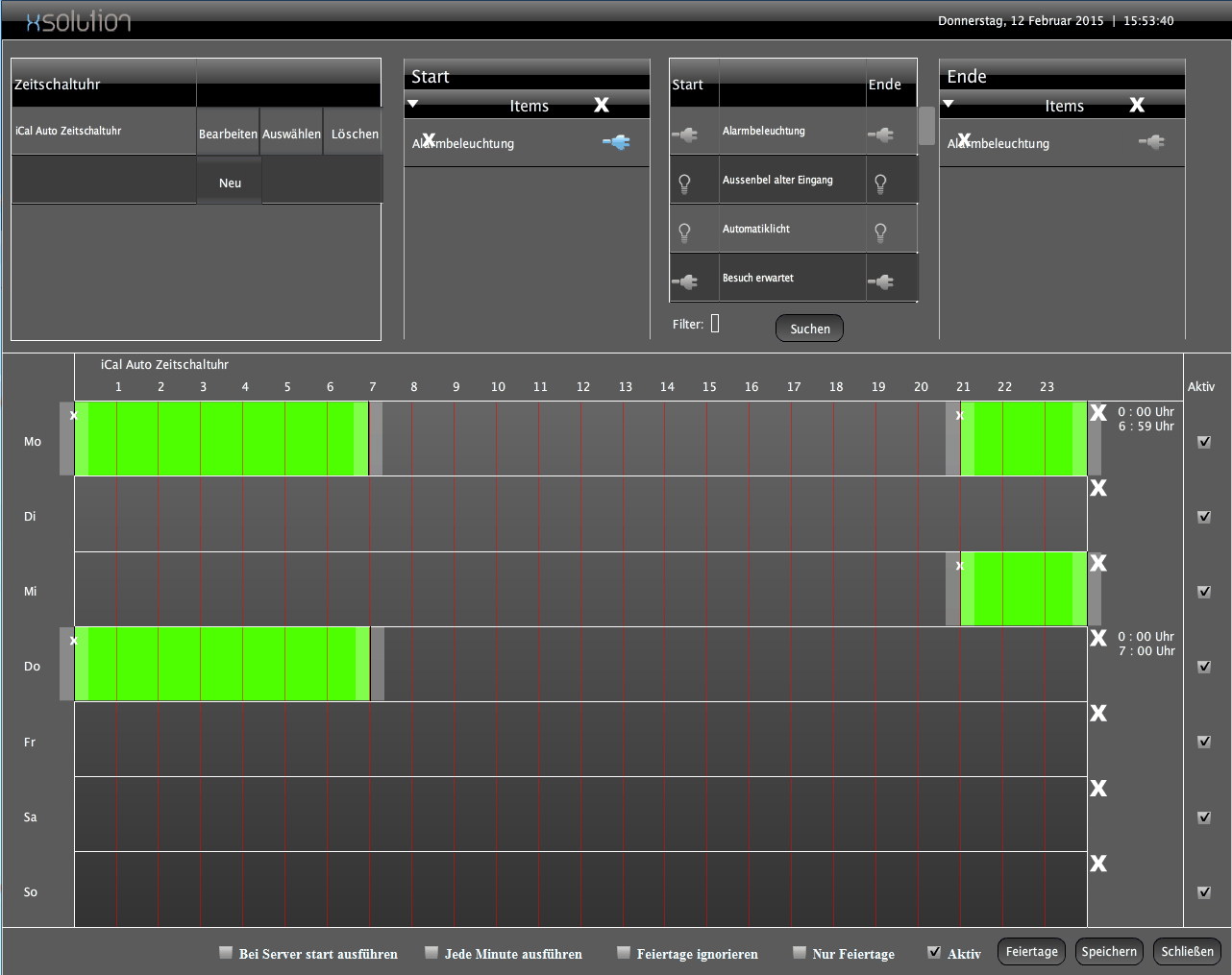Click the blue plug icon in Start panel

pos(616,142)
